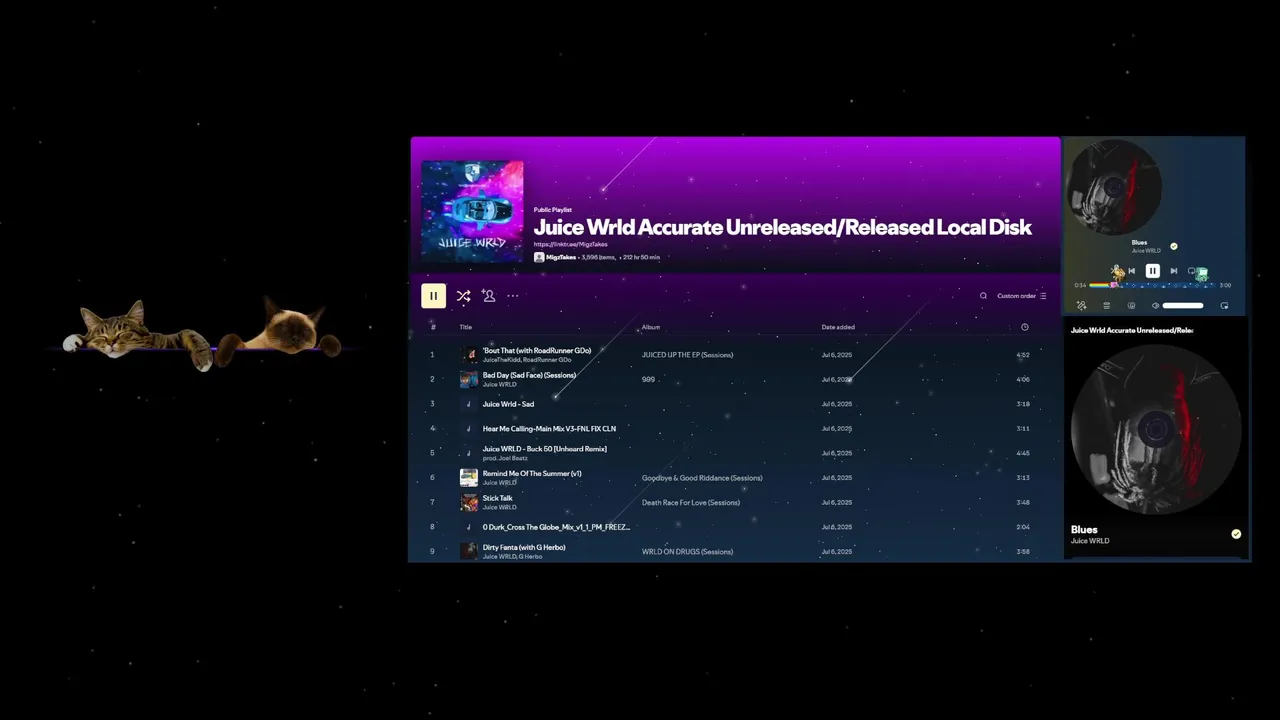
Task: Toggle now playing view icon
Action: pyautogui.click(x=1131, y=306)
